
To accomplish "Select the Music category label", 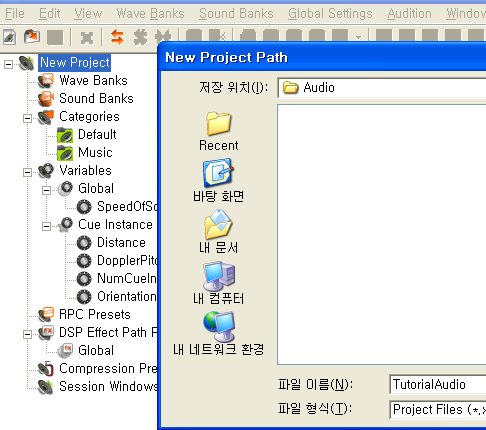I will coord(95,153).
